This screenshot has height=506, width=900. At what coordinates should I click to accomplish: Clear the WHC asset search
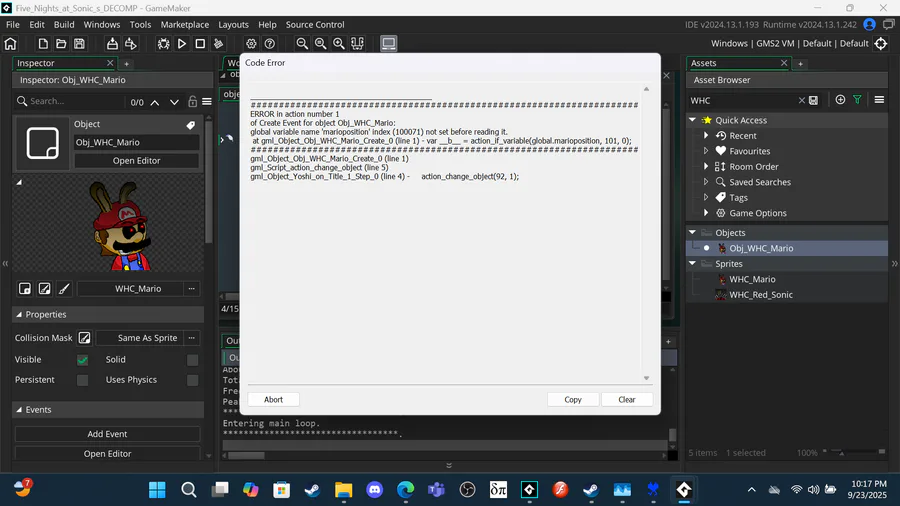click(x=801, y=100)
